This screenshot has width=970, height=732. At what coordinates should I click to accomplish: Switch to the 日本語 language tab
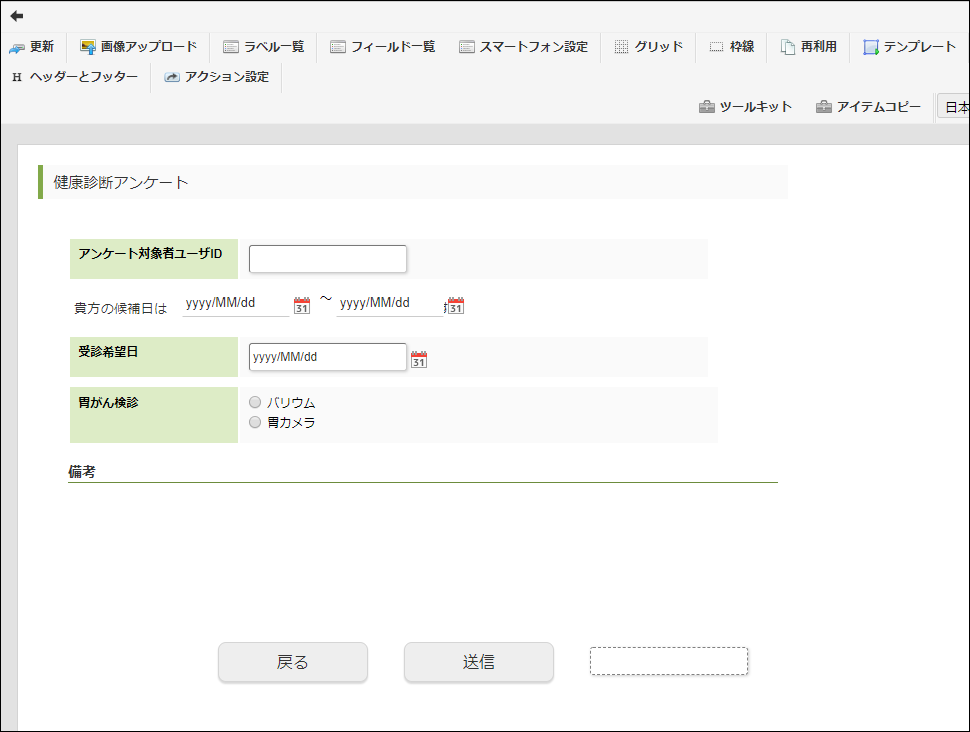click(x=955, y=105)
